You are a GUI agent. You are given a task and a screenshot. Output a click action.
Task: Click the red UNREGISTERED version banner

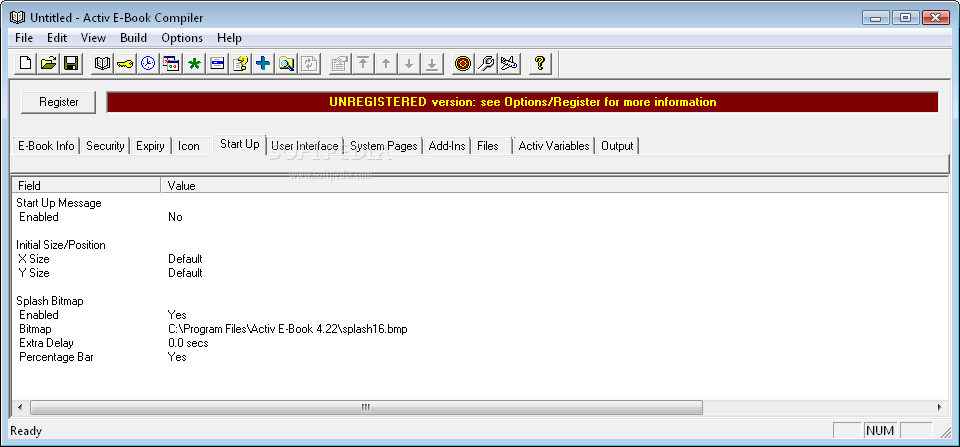click(522, 102)
